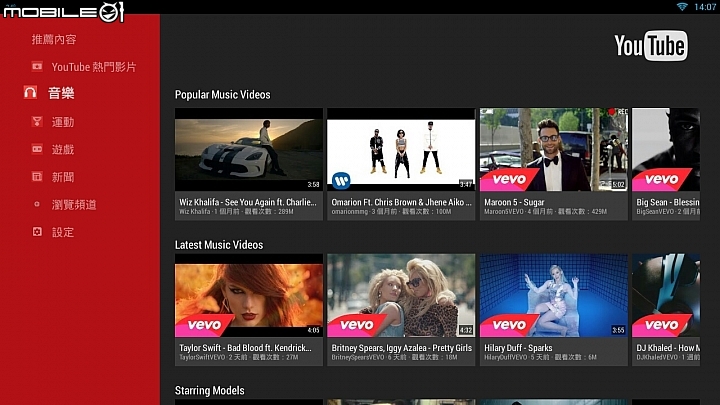Image resolution: width=720 pixels, height=405 pixels.
Task: Click the gaming controller icon
Action: click(x=37, y=149)
